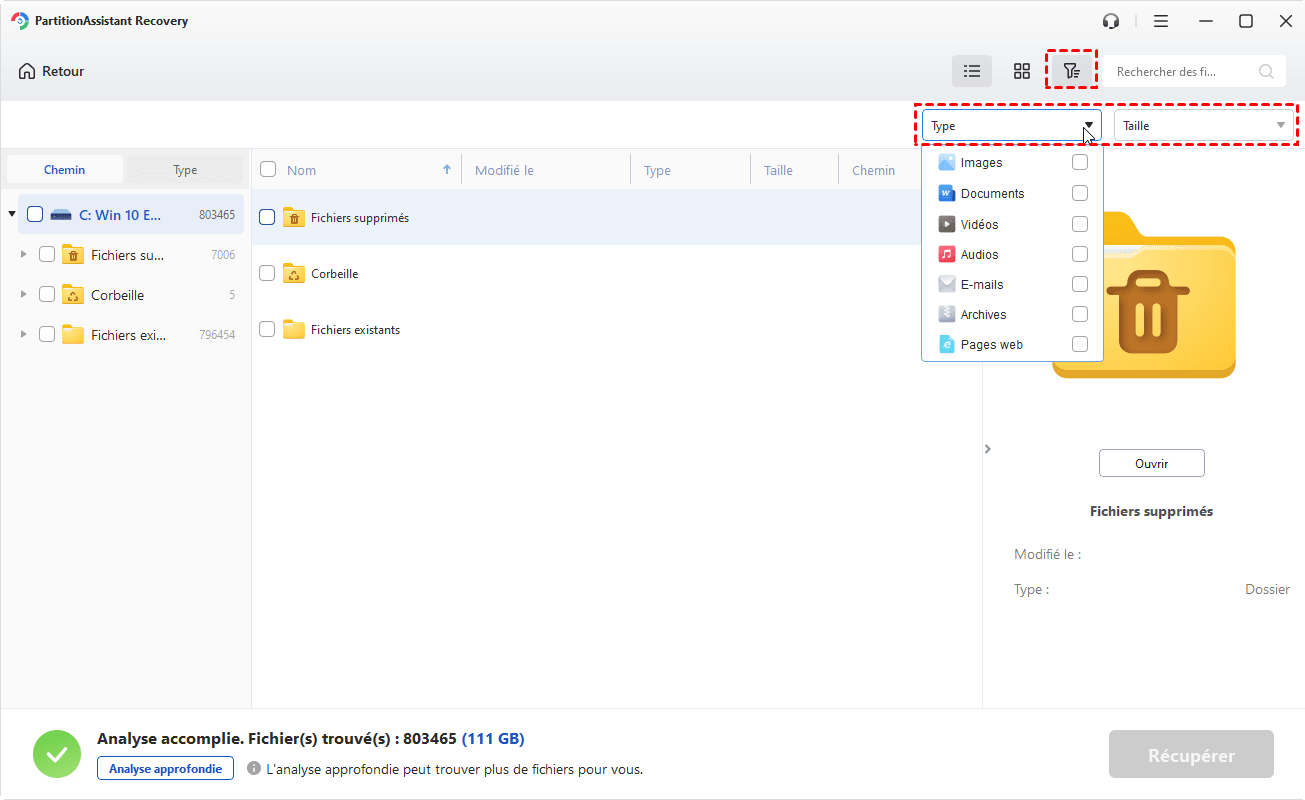The height and width of the screenshot is (800, 1305).
Task: Click Fichiers supprimés folder icon in sidebar tree
Action: pos(73,255)
